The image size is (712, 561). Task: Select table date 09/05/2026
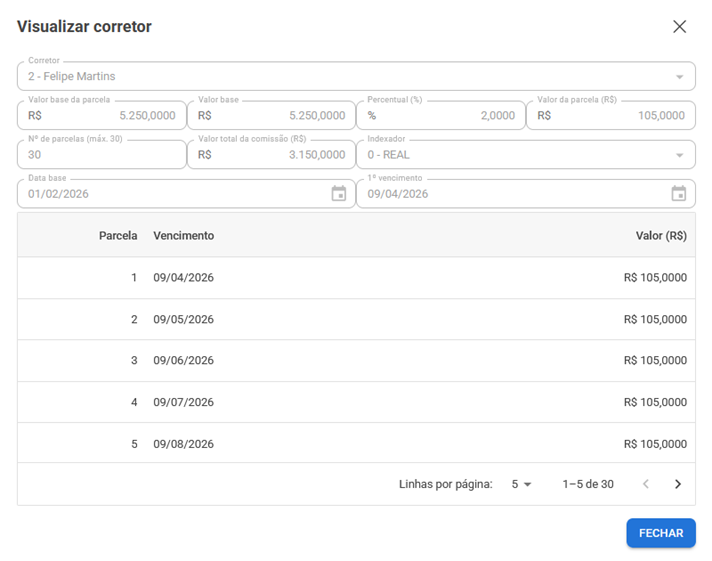coord(183,319)
